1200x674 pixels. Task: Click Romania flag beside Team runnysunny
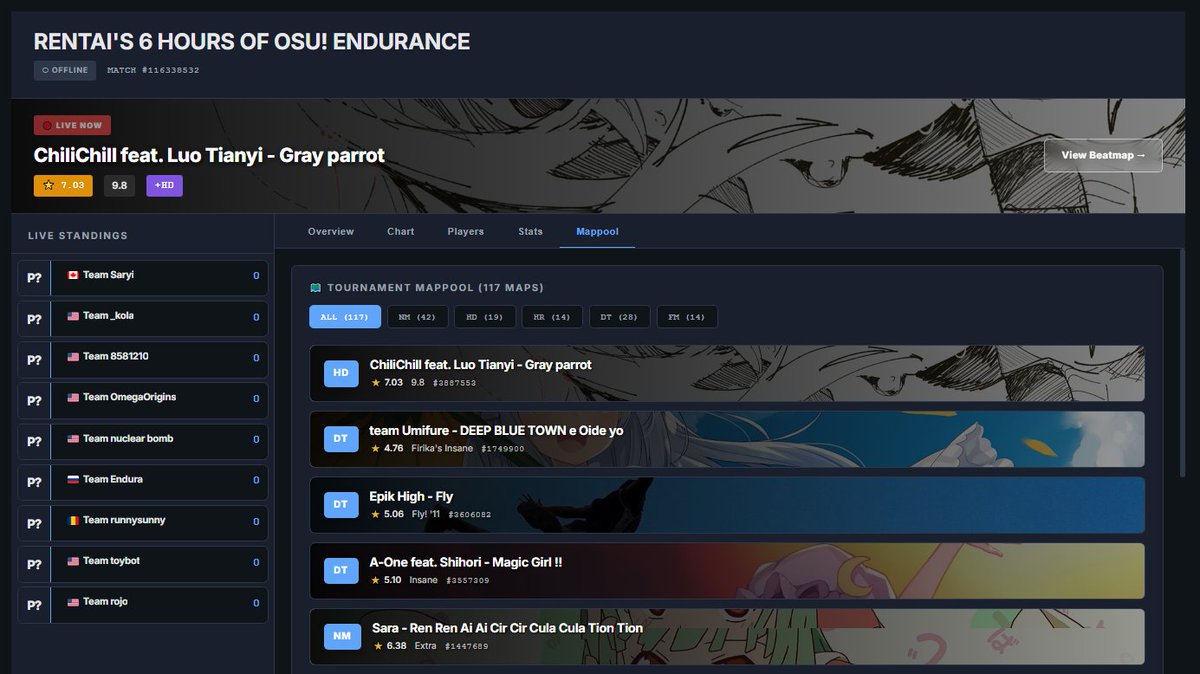point(73,520)
